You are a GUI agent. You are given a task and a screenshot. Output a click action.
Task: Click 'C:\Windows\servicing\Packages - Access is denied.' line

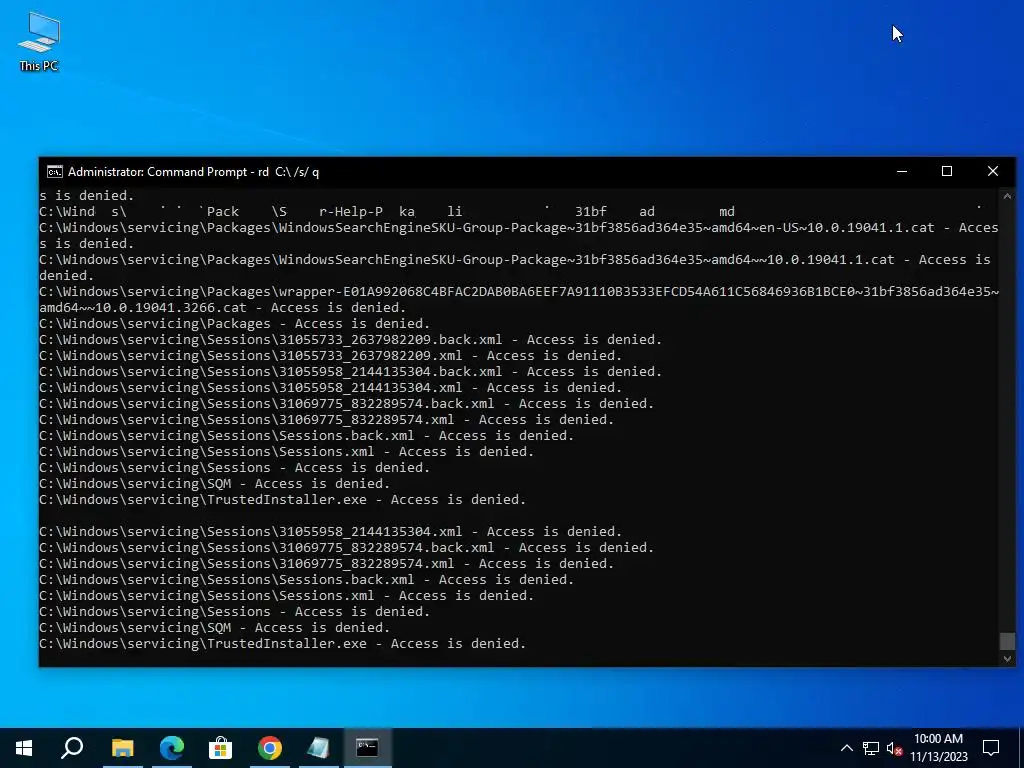234,324
